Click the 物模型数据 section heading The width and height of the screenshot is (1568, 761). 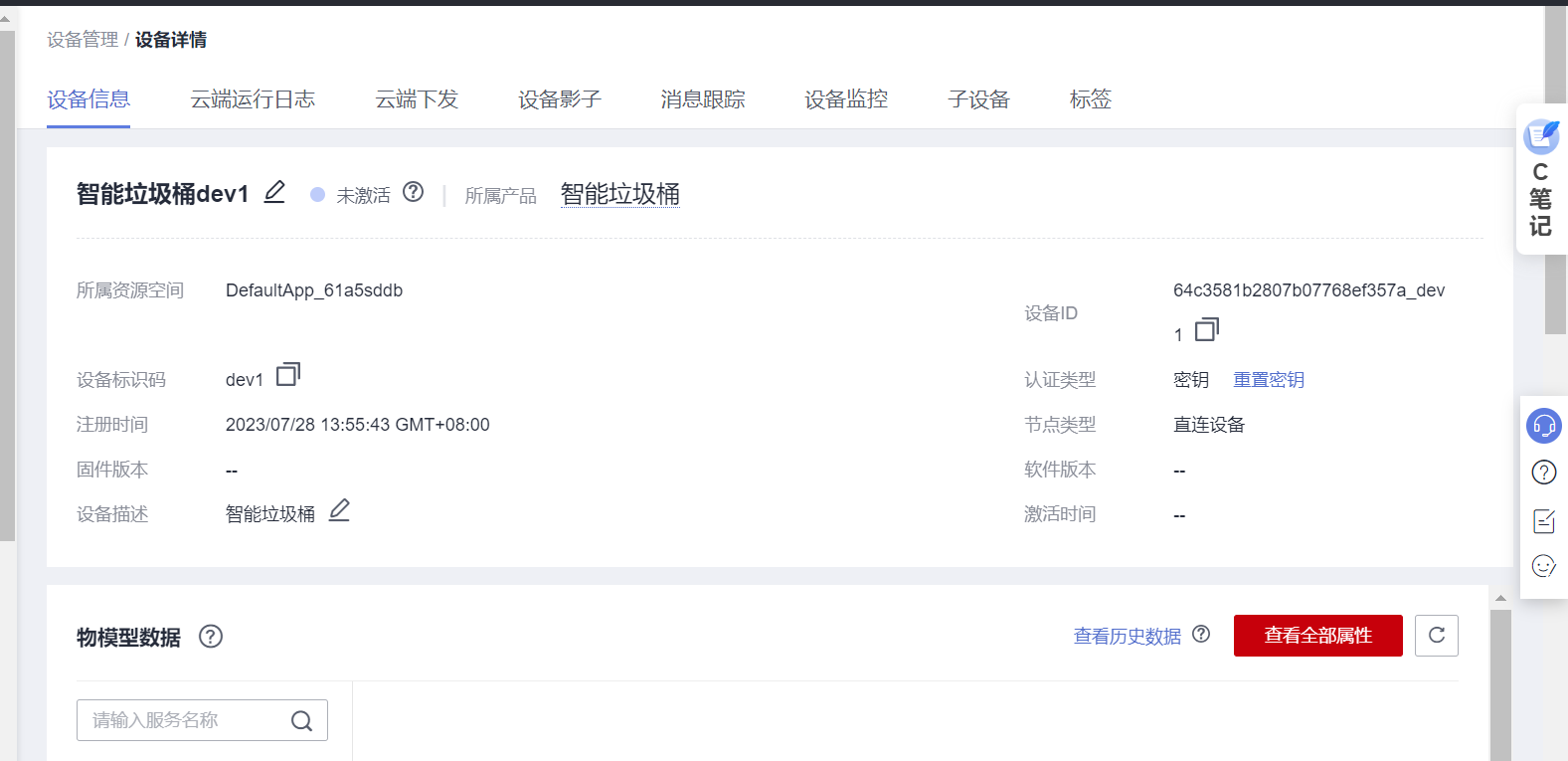[128, 638]
